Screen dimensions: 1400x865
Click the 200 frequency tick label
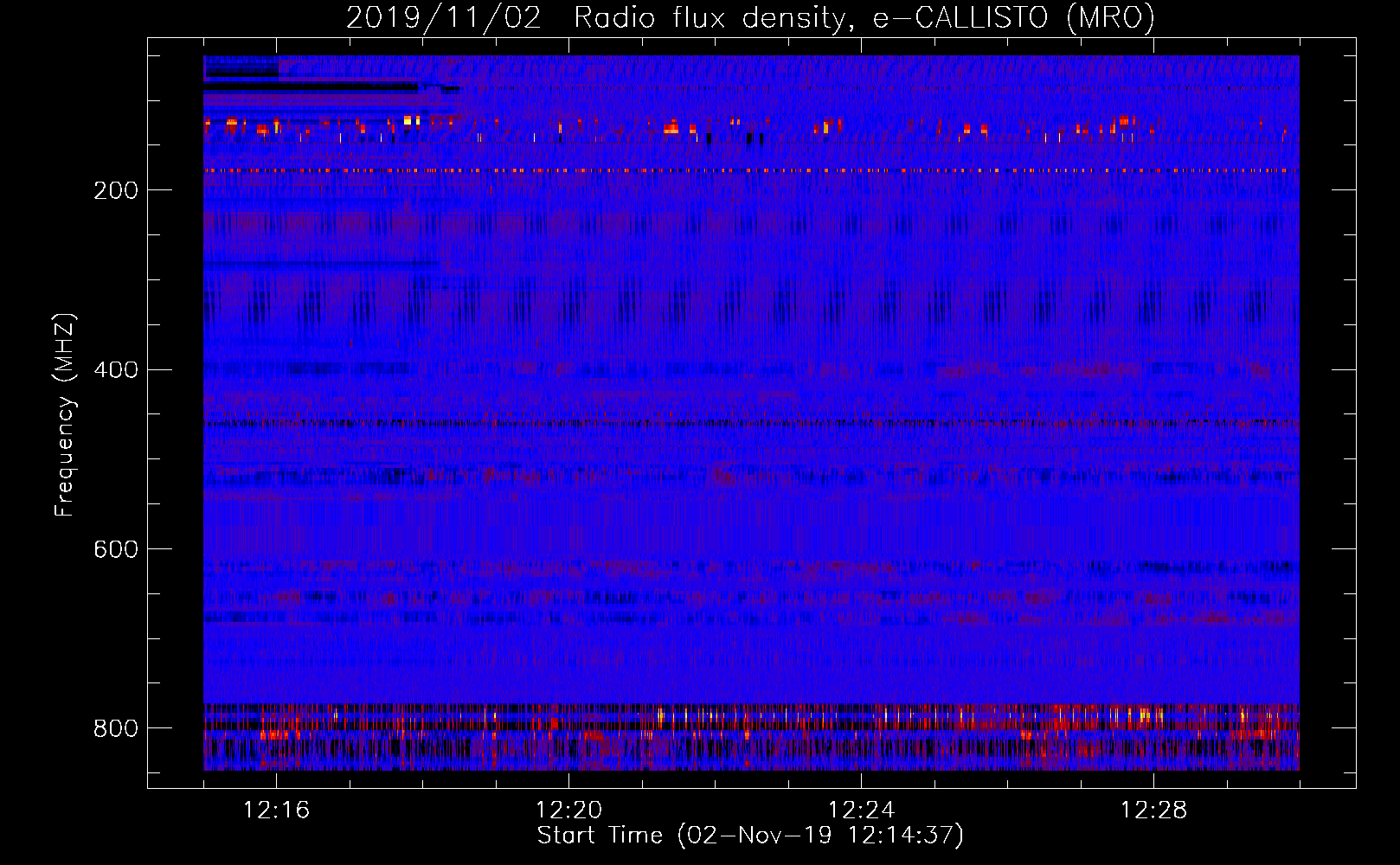tap(116, 191)
